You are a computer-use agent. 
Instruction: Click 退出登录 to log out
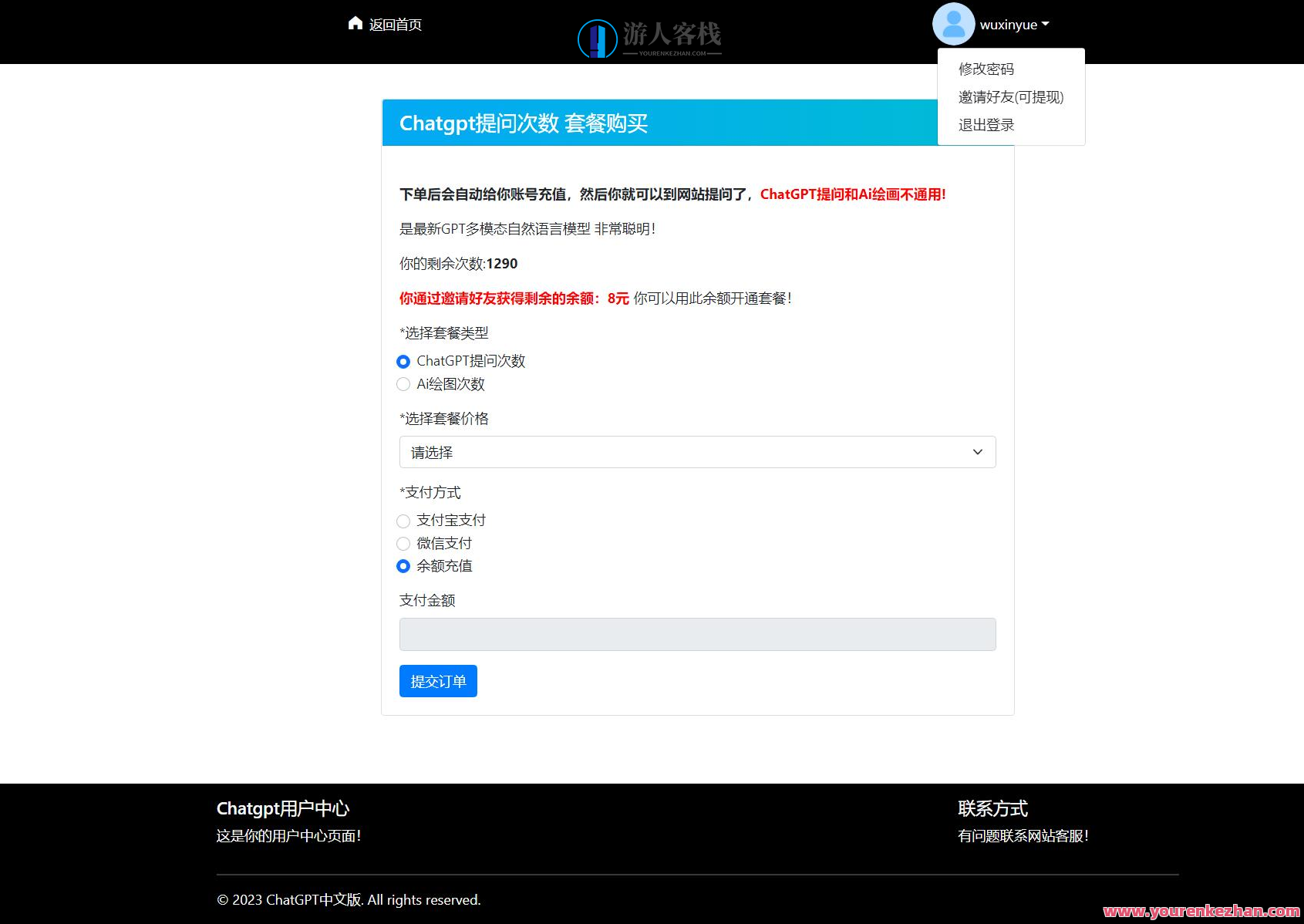click(x=986, y=124)
